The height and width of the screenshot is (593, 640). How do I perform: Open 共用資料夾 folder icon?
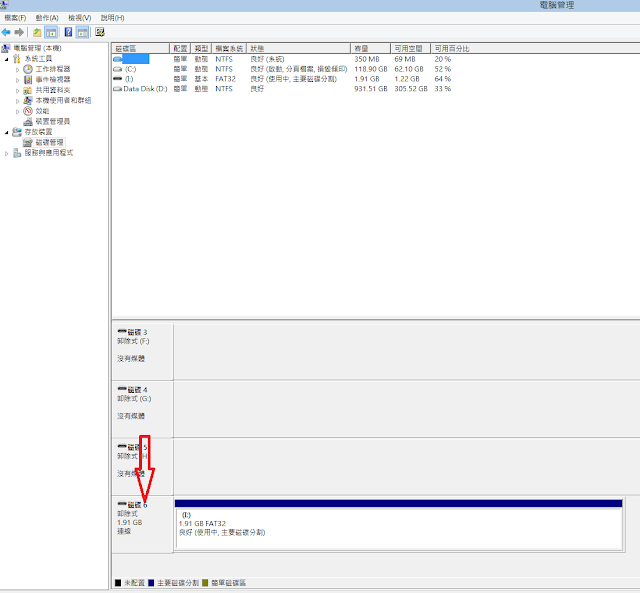tap(28, 90)
